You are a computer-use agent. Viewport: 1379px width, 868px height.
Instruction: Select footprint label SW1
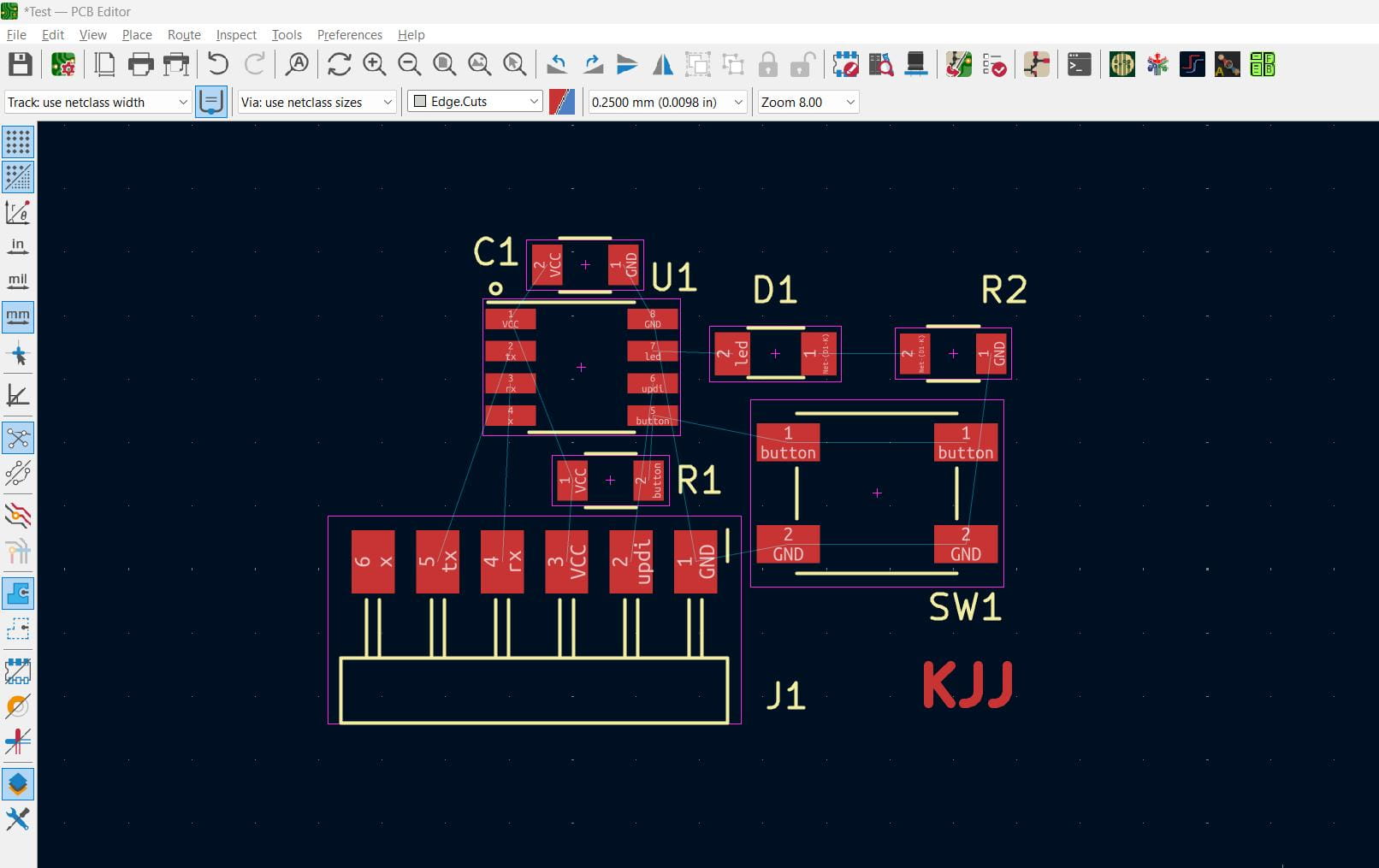pos(965,606)
